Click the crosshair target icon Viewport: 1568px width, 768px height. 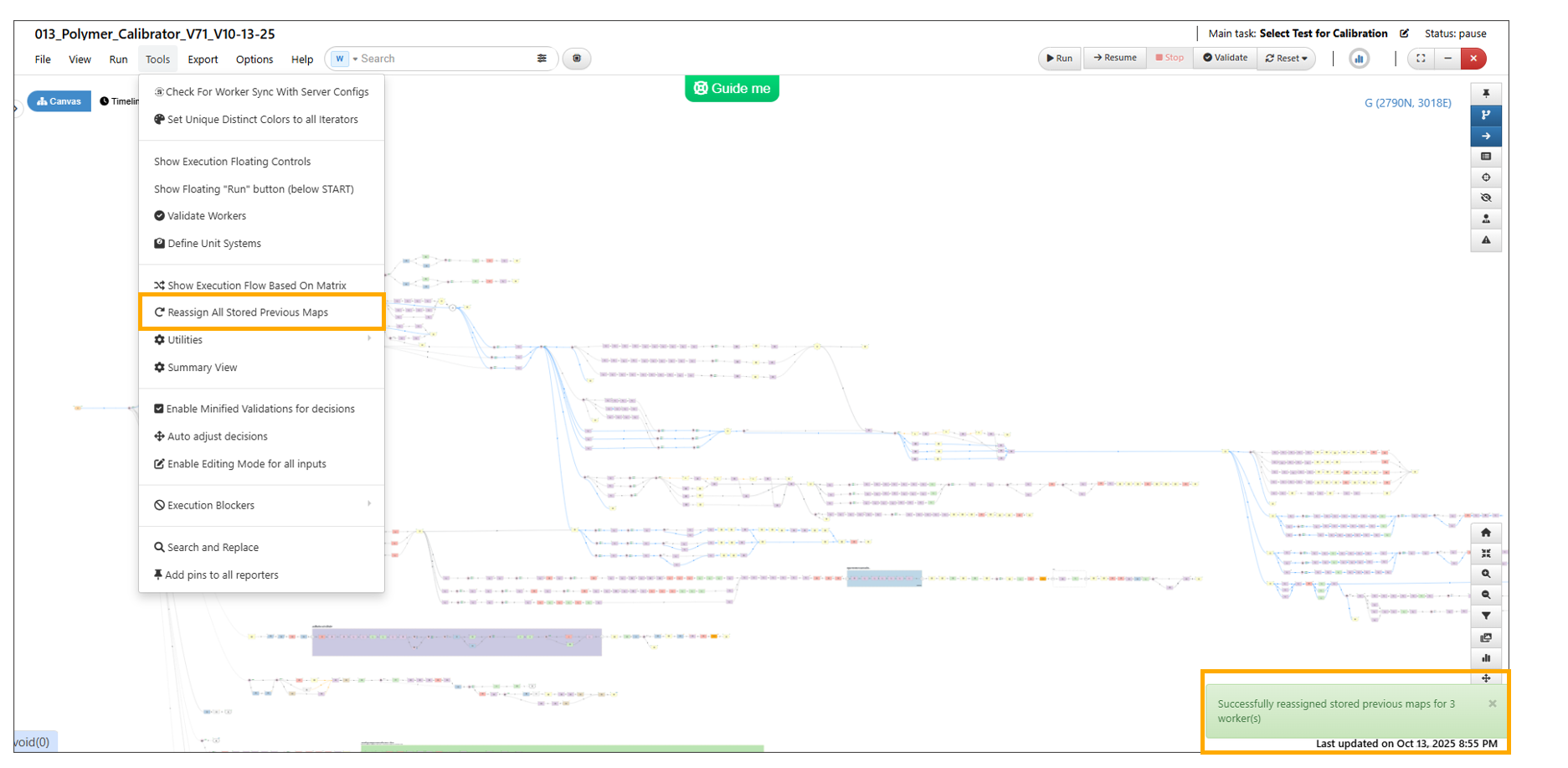tap(1485, 178)
